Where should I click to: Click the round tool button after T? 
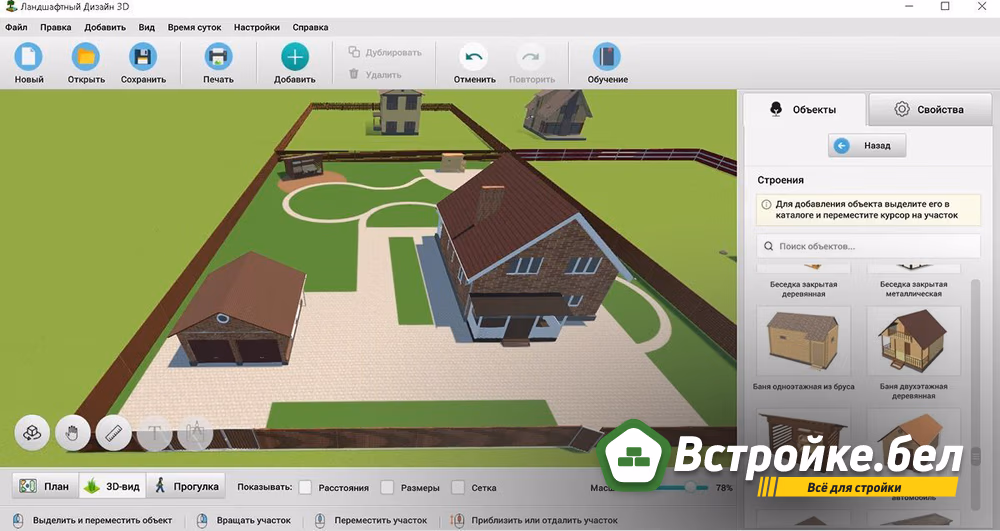pyautogui.click(x=195, y=433)
